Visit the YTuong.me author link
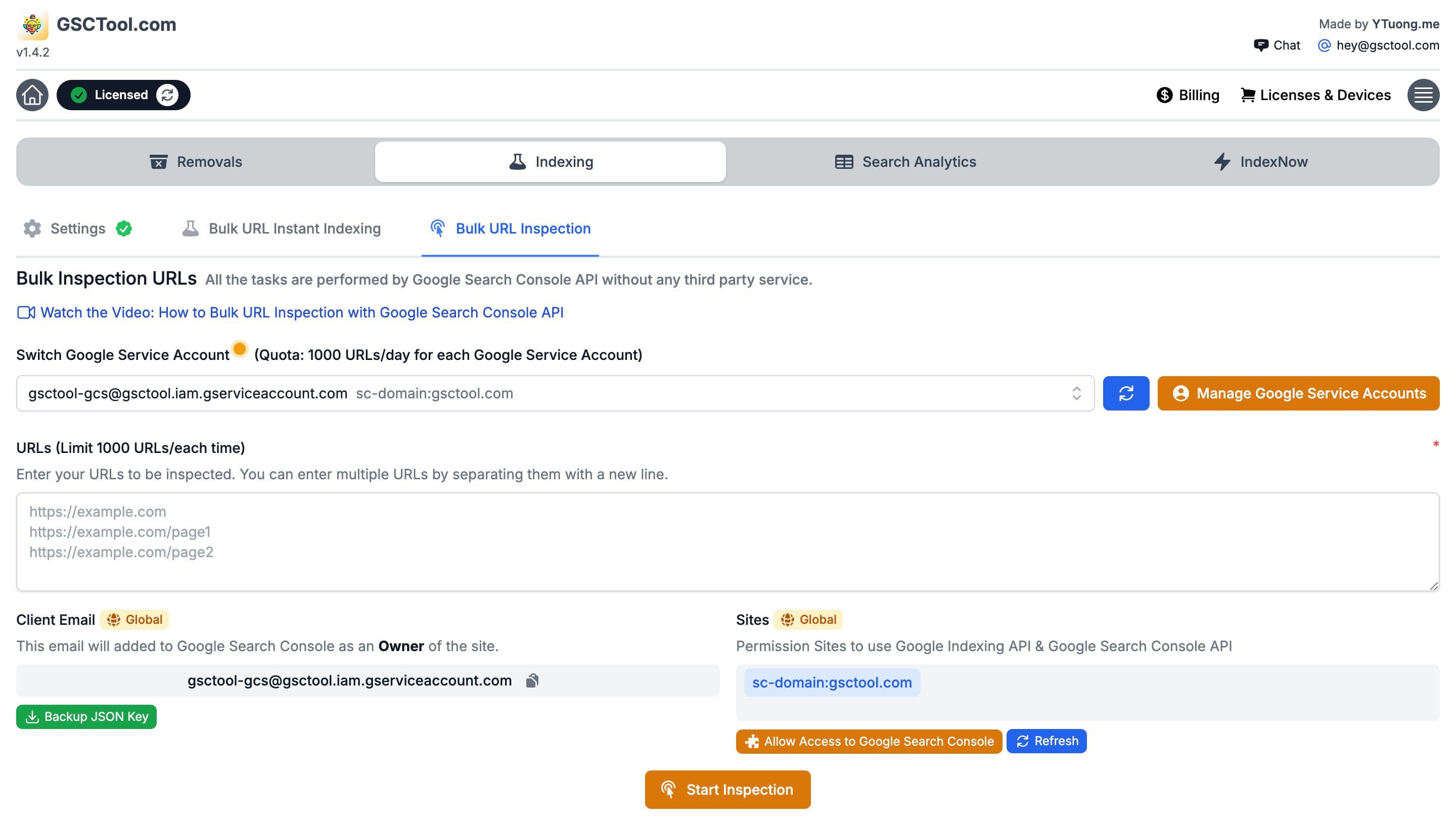This screenshot has width=1456, height=821. tap(1405, 24)
